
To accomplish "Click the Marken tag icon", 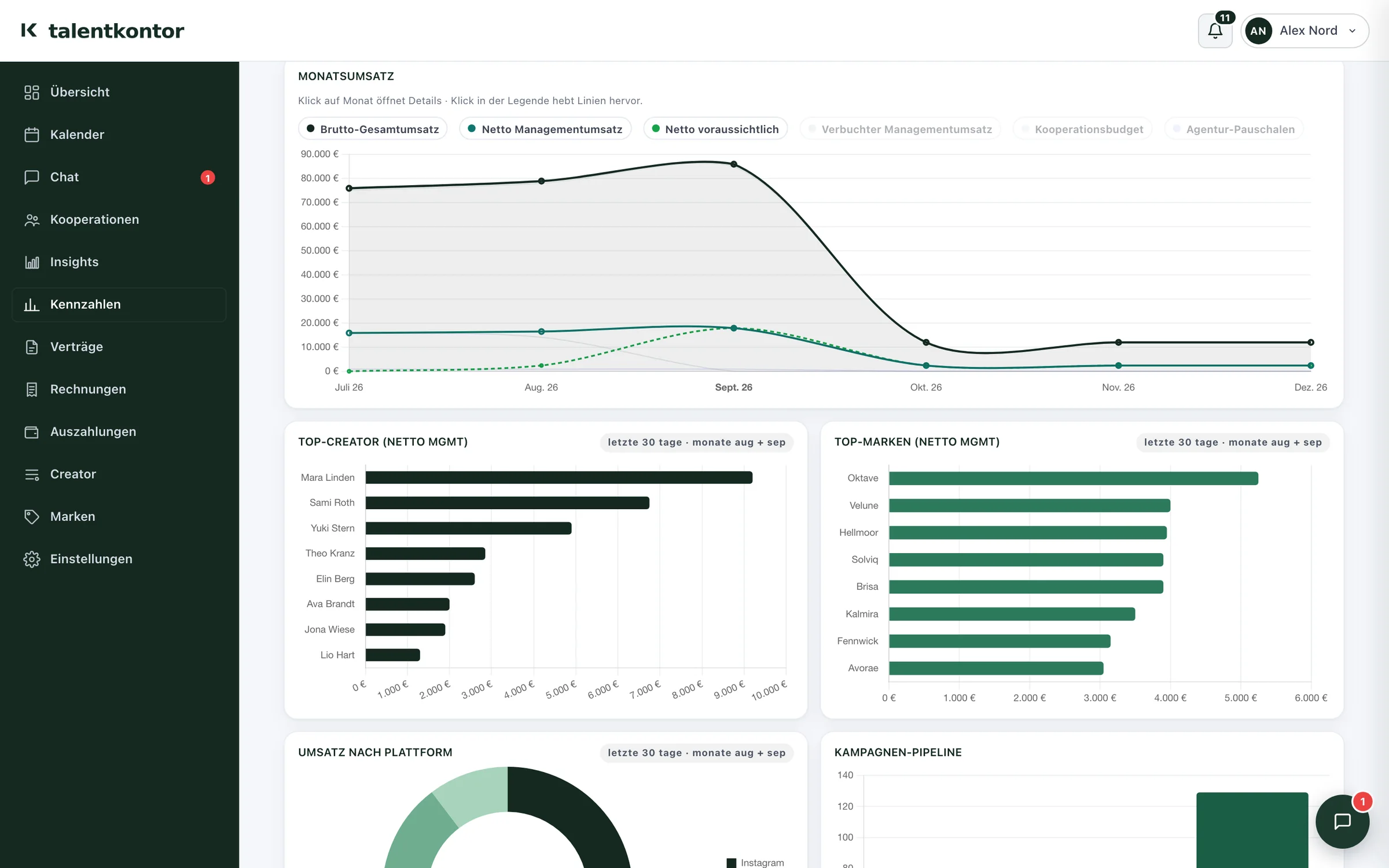I will pos(32,516).
